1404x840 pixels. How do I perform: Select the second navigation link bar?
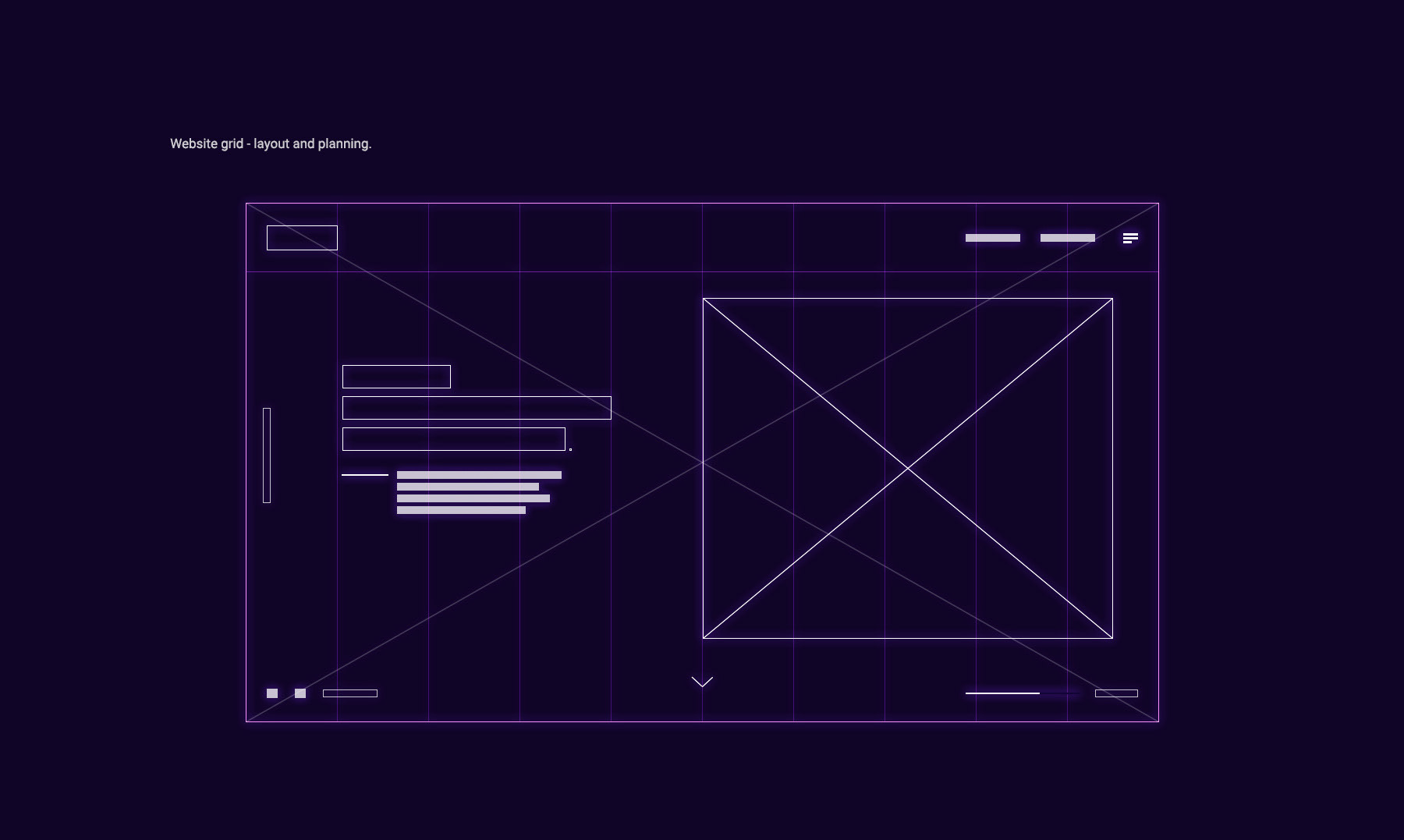1068,238
